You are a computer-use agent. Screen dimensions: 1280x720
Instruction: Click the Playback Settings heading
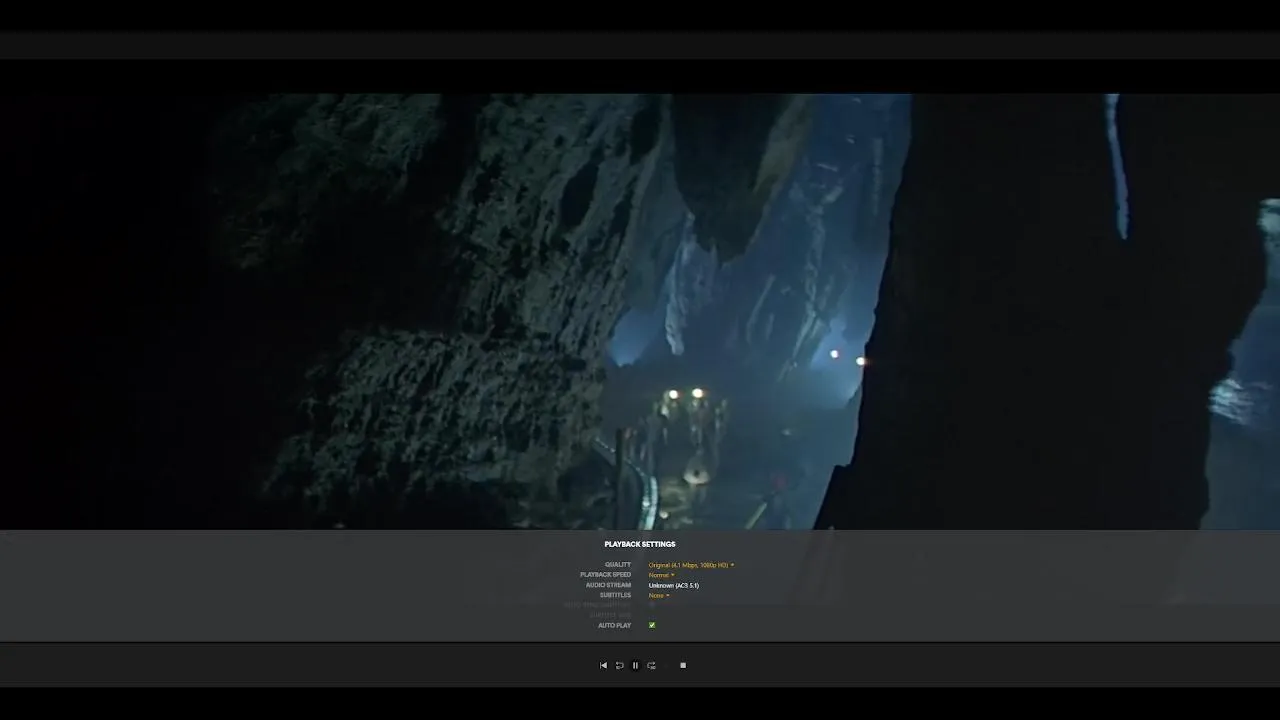pyautogui.click(x=640, y=544)
